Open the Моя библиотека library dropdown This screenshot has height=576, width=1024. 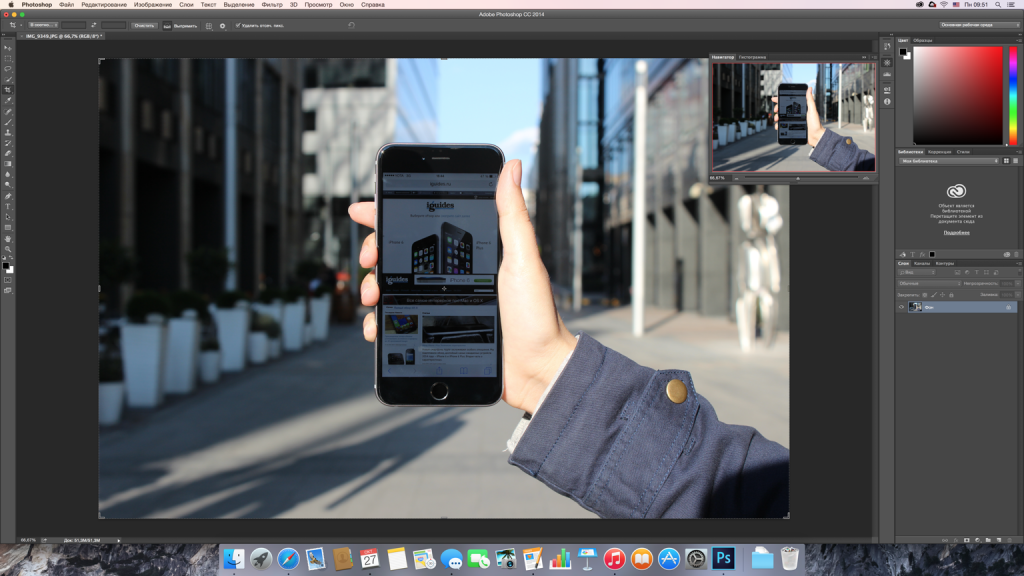949,161
